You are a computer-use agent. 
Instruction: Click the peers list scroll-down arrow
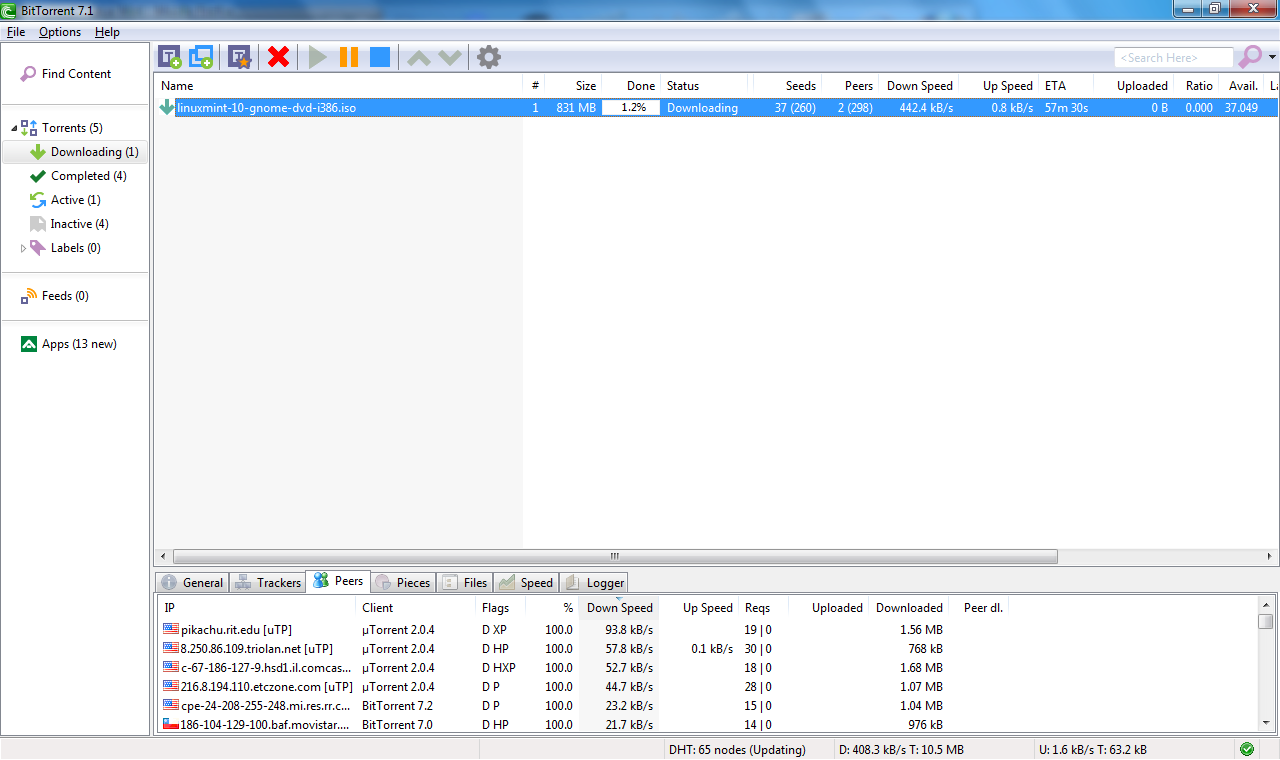pos(1266,724)
